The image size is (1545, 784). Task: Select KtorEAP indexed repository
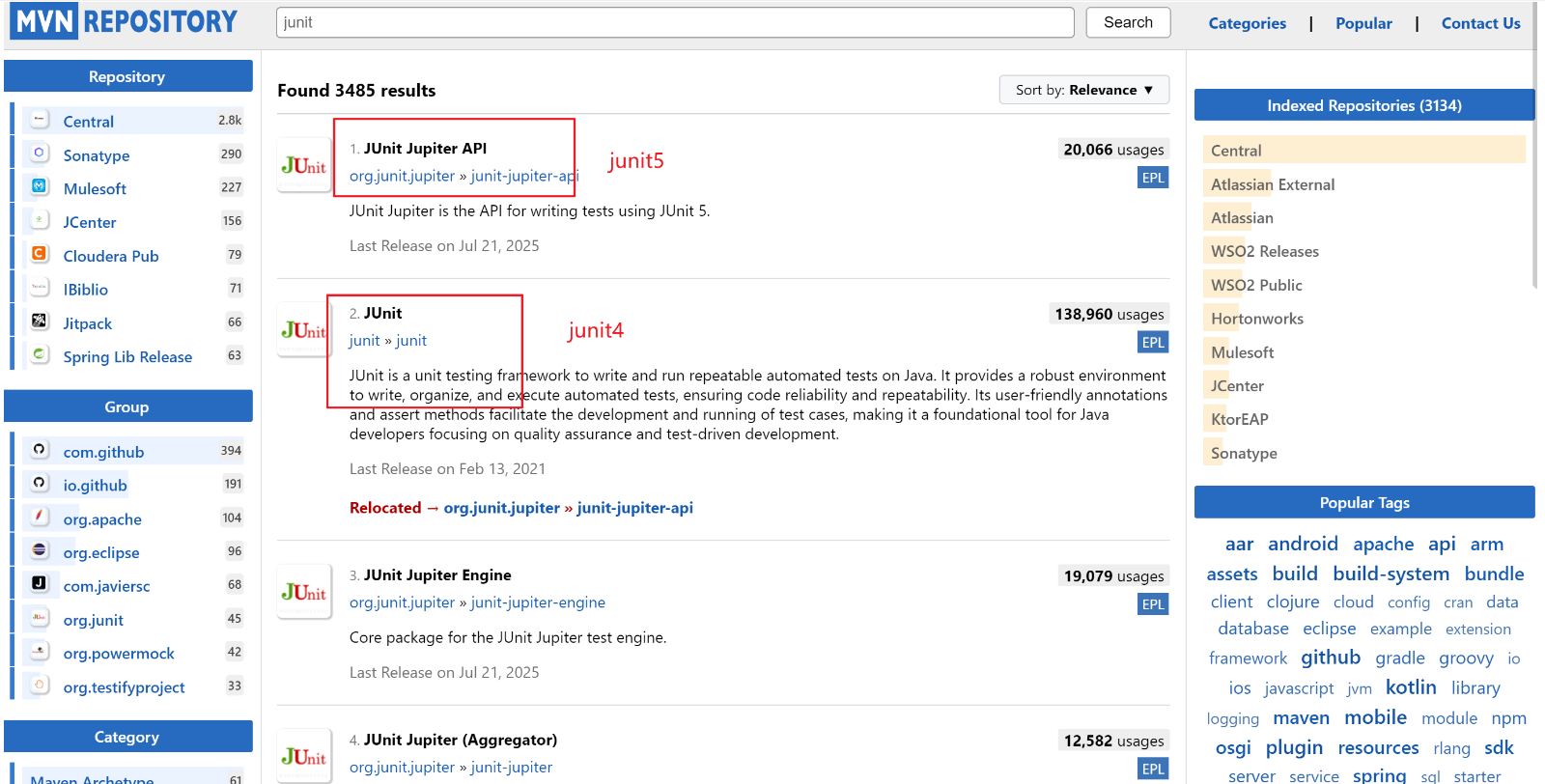1240,419
